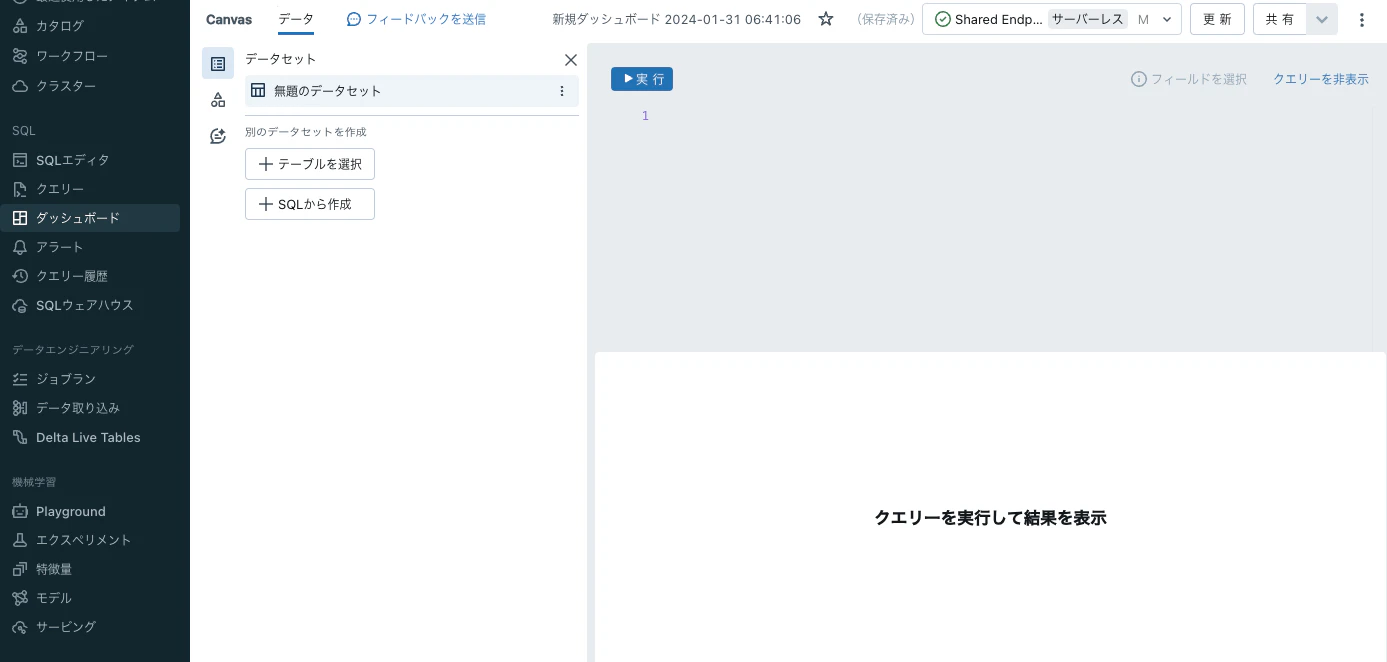Screen dimensions: 1387x662
Task: Click the SQLウェアハウス cloud icon
Action: pos(20,305)
